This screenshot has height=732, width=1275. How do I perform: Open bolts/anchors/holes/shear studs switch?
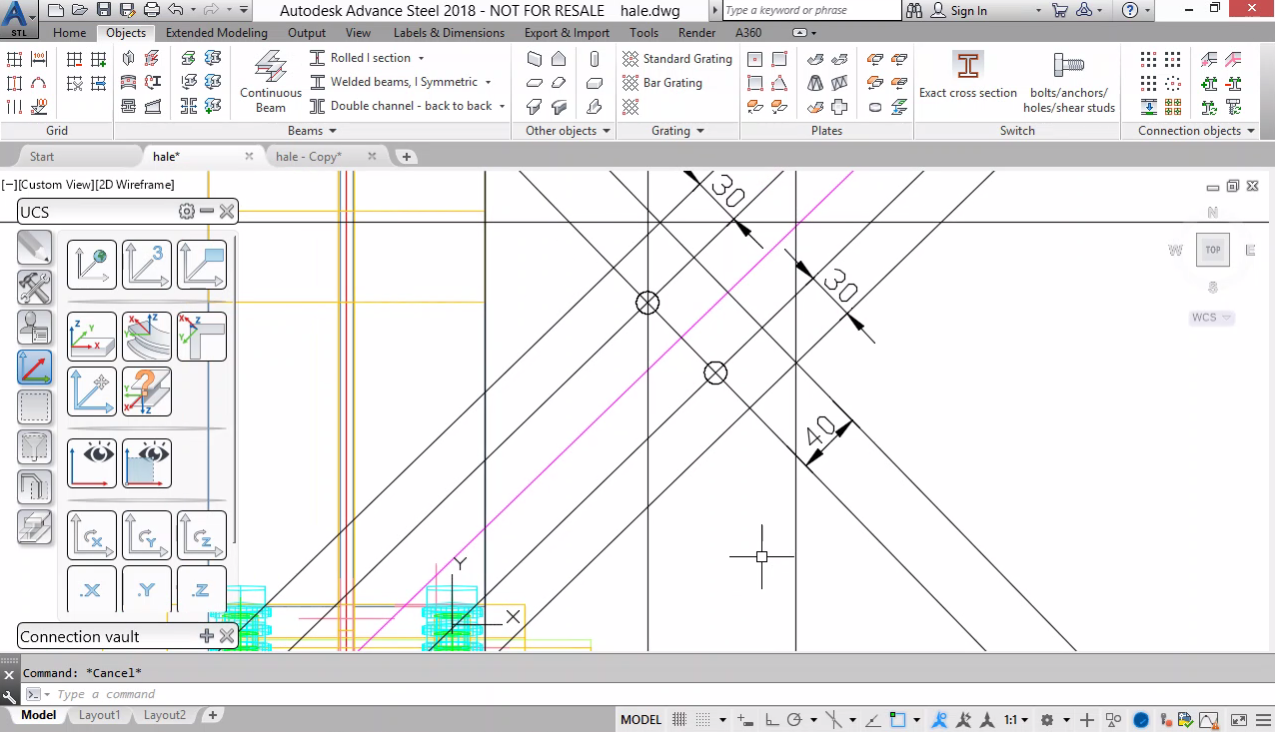point(1069,81)
